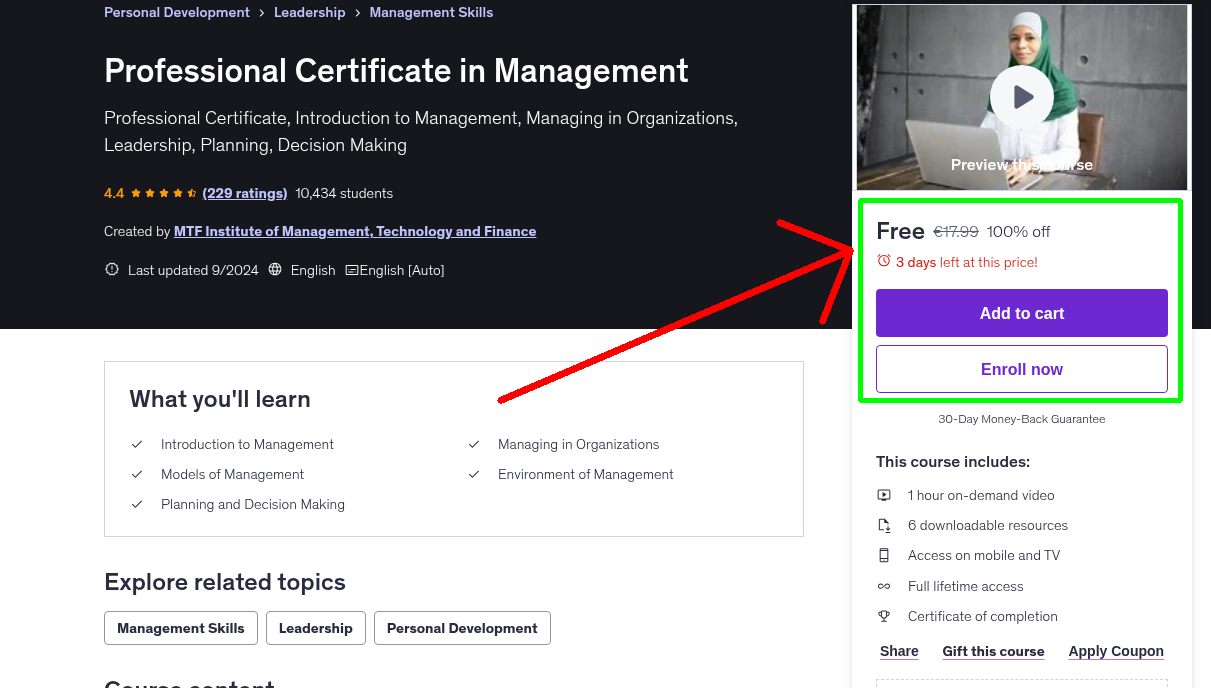Viewport: 1211px width, 688px height.
Task: Click the mobile and TV access icon
Action: pos(884,555)
